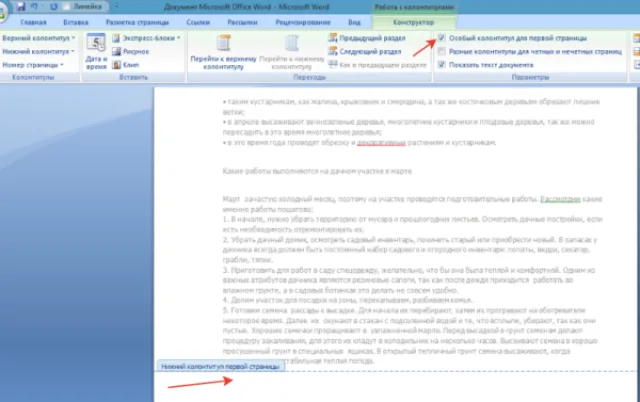Insert picture with the Рисунок icon
The height and width of the screenshot is (402, 640).
tap(116, 51)
